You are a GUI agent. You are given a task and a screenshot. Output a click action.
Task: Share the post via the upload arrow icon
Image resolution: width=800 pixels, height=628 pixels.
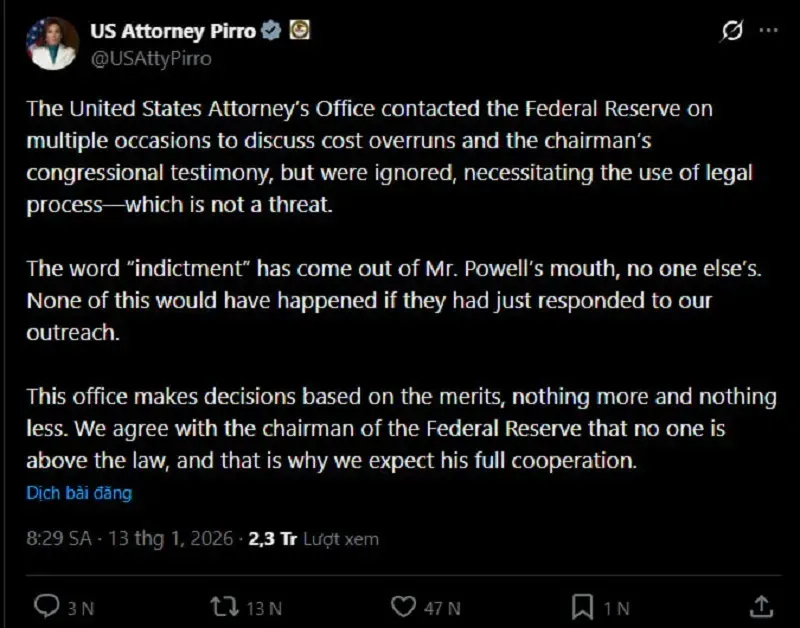pyautogui.click(x=760, y=606)
